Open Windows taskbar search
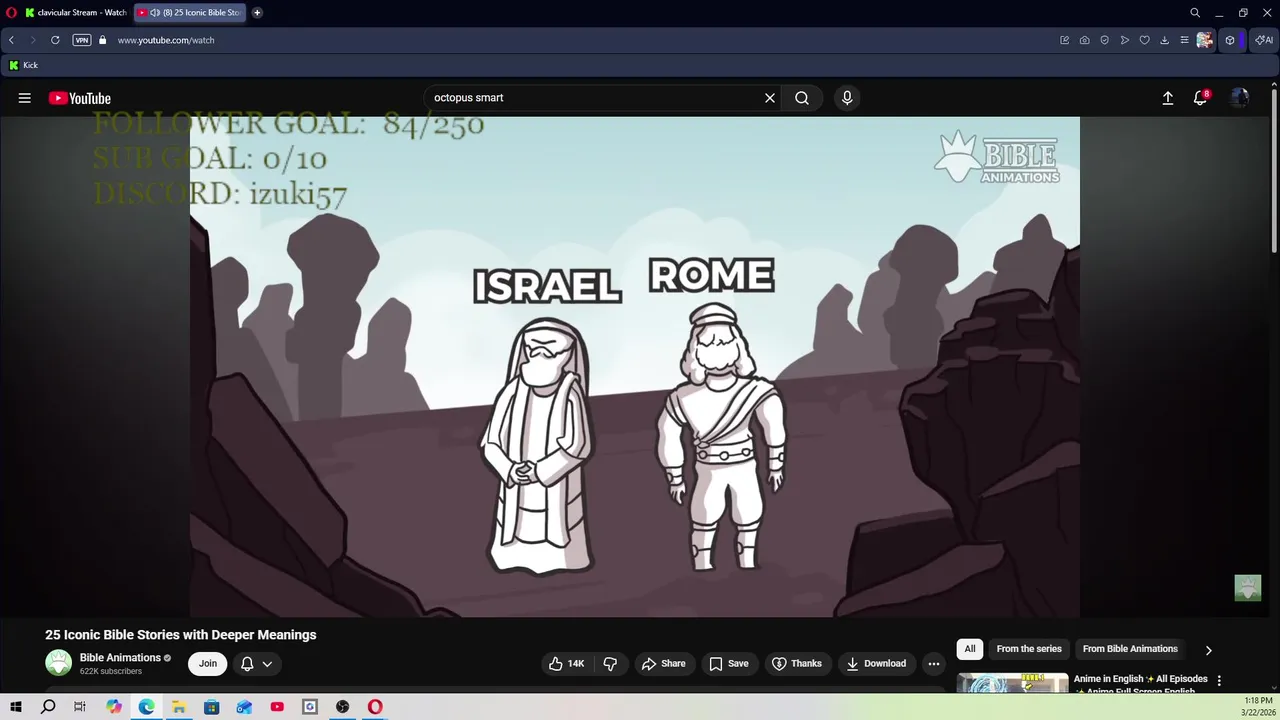The image size is (1280, 720). (x=48, y=707)
